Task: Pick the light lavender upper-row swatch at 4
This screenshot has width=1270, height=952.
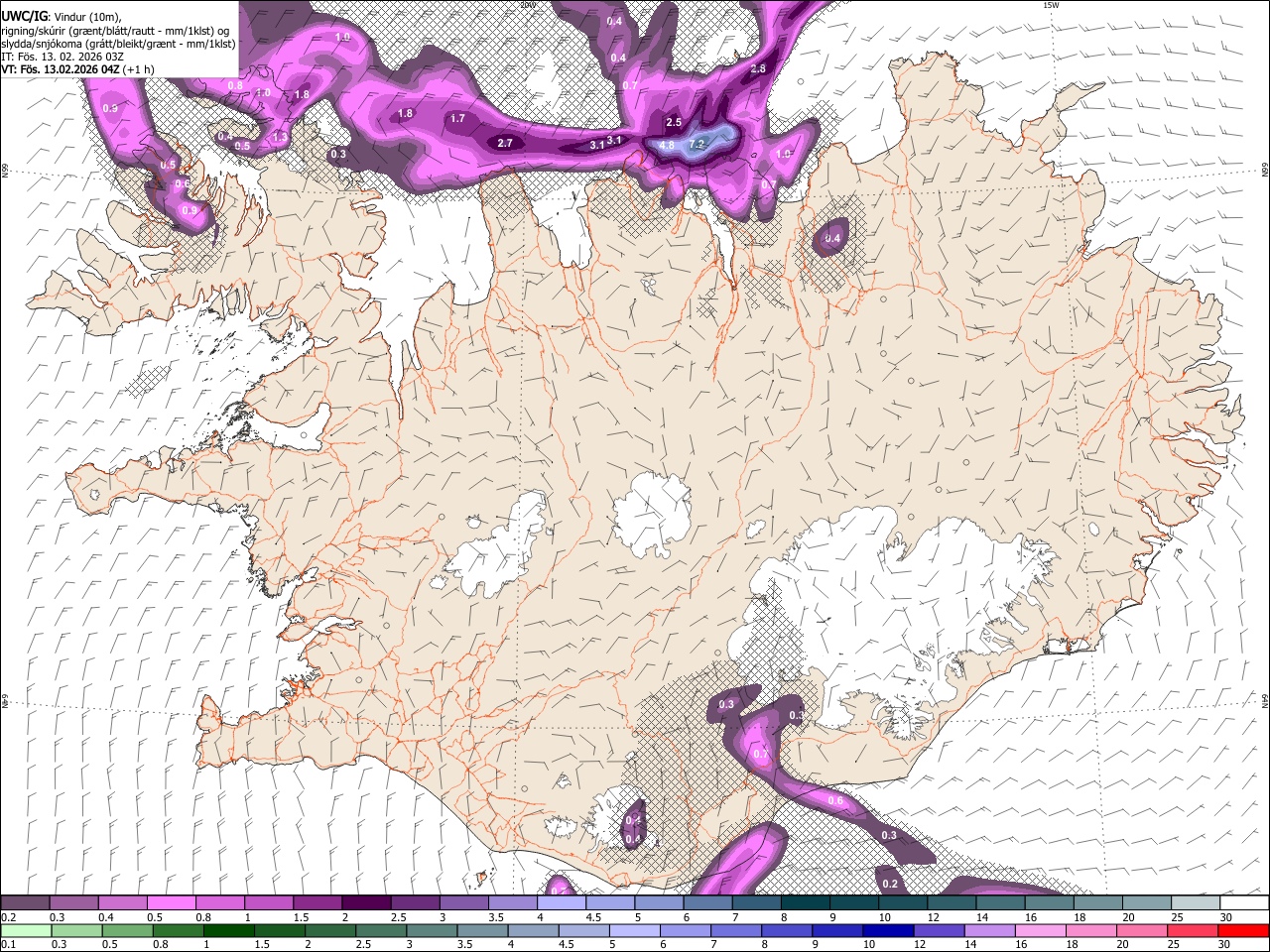Action: point(562,902)
